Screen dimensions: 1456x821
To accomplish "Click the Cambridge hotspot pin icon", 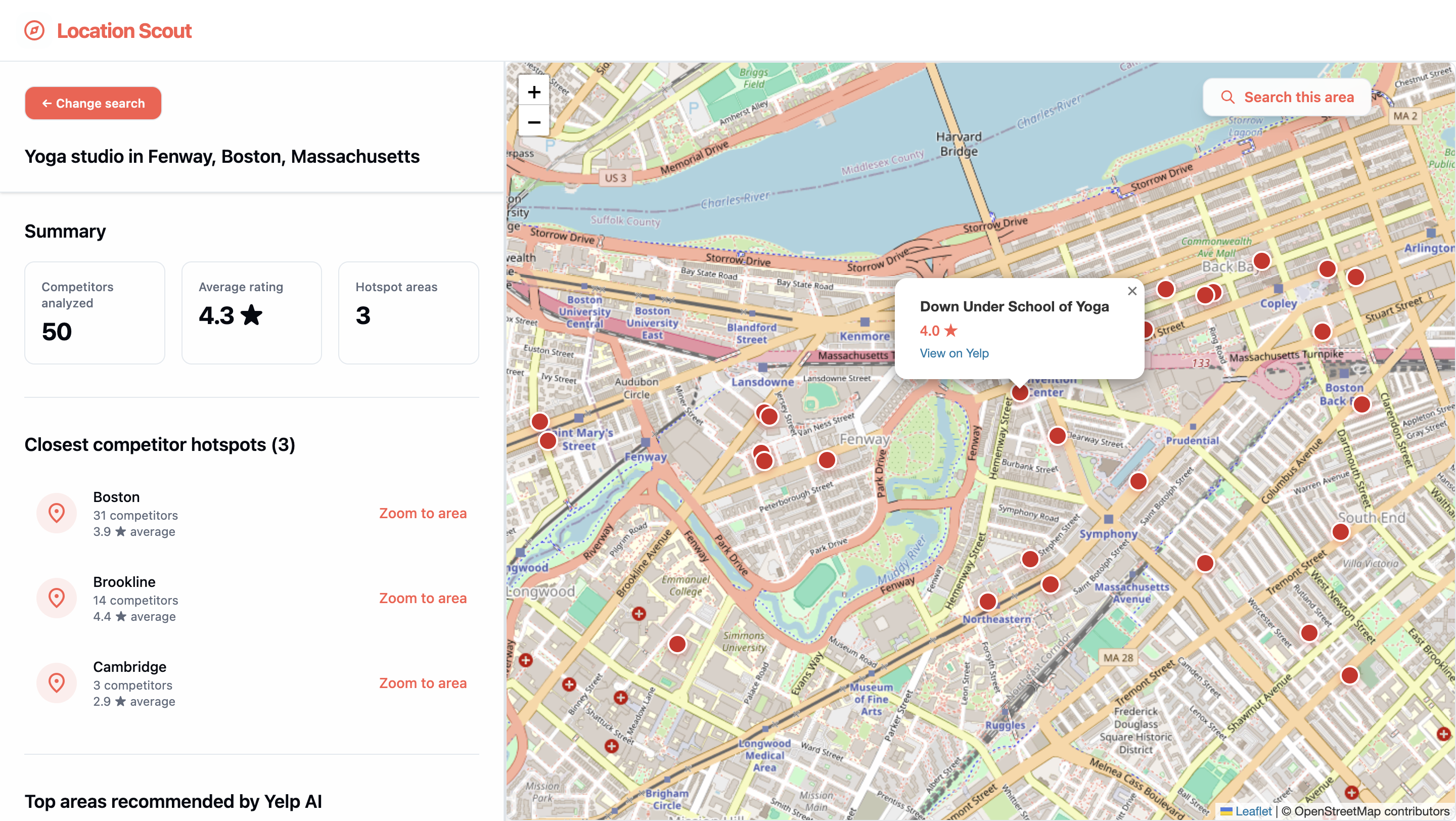I will (57, 682).
